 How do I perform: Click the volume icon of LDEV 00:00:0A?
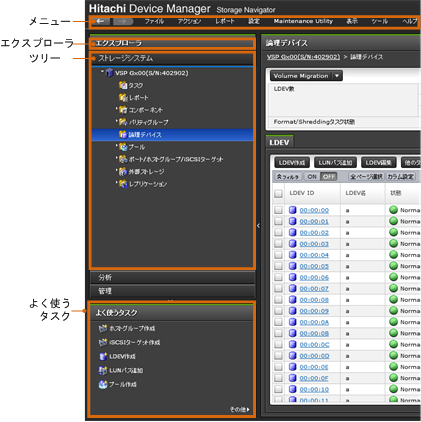pos(292,322)
